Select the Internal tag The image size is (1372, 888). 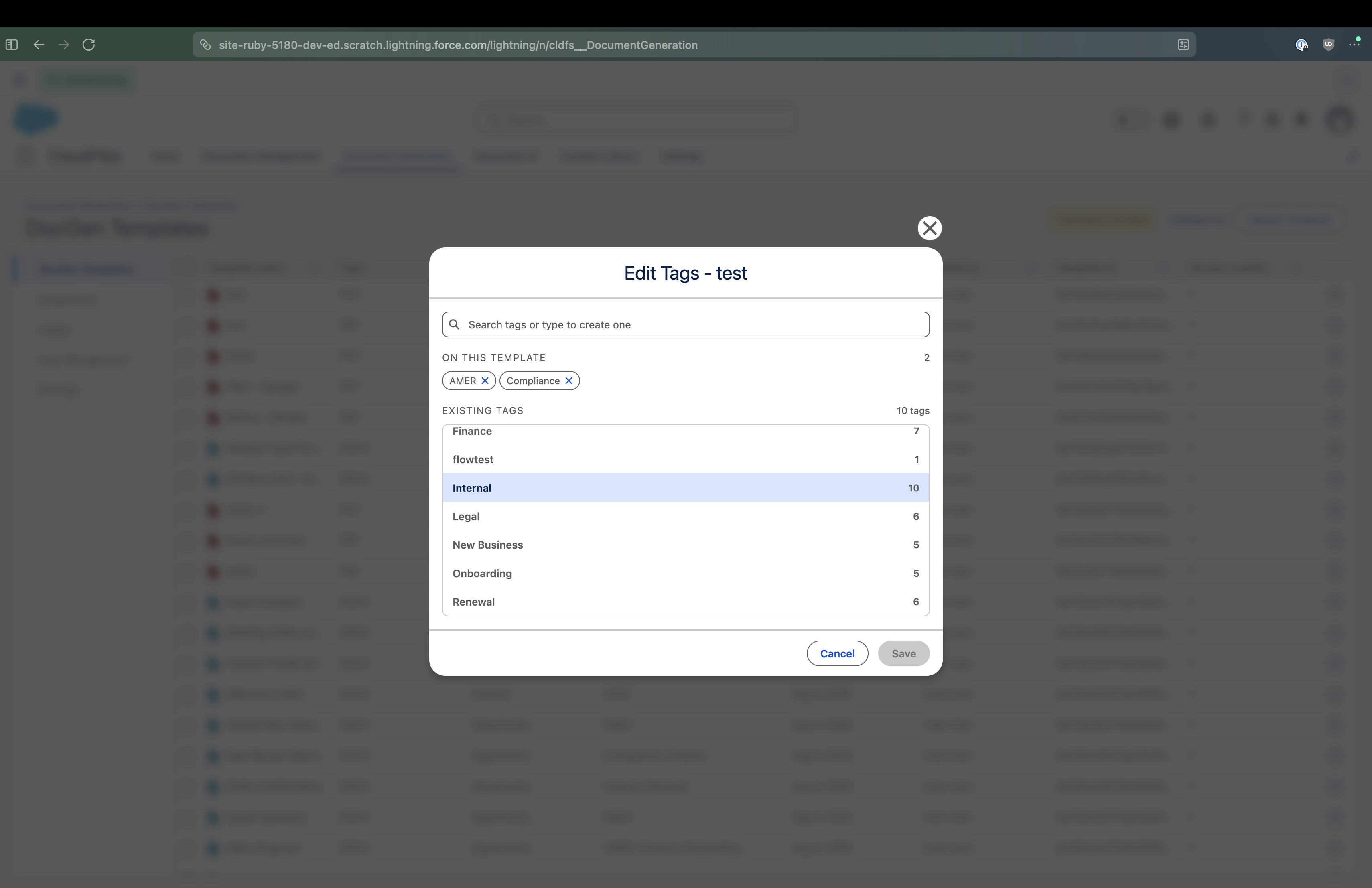686,487
